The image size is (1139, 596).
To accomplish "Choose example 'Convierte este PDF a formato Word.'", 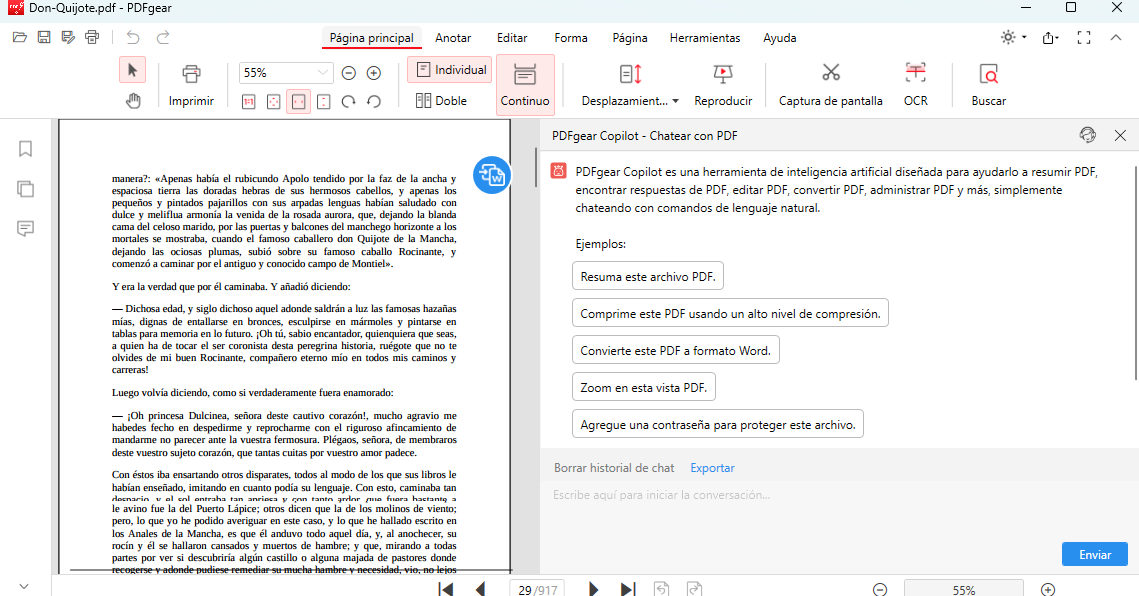I will point(676,350).
